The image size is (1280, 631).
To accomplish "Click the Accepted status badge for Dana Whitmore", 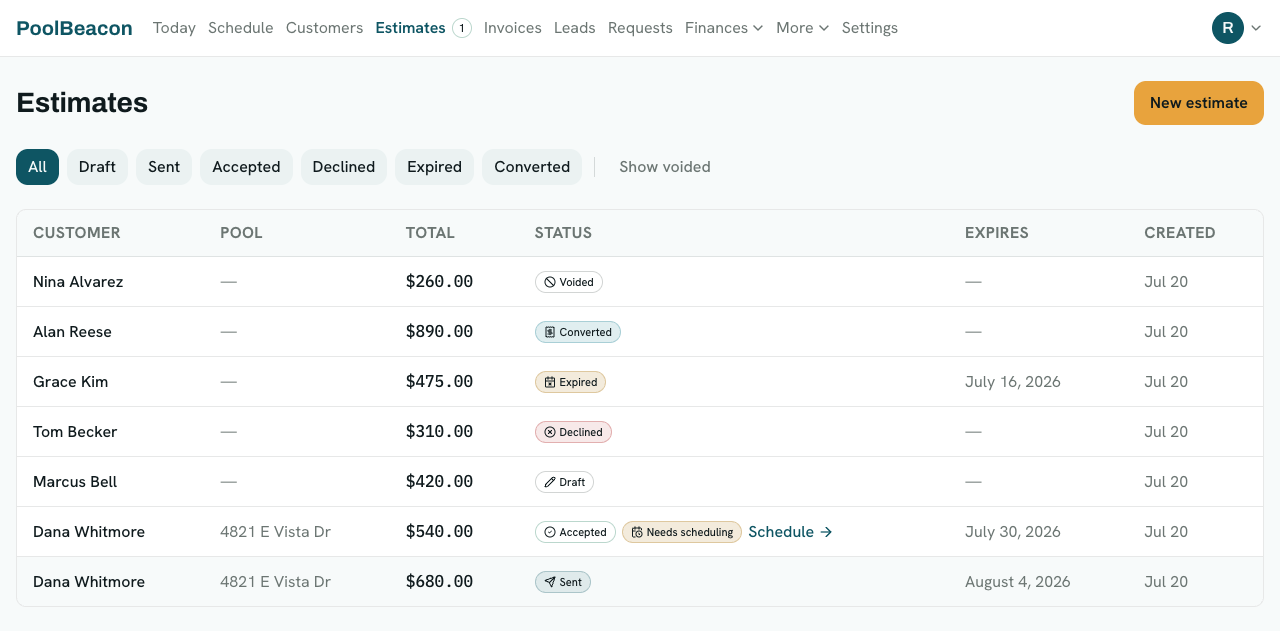I will (575, 532).
